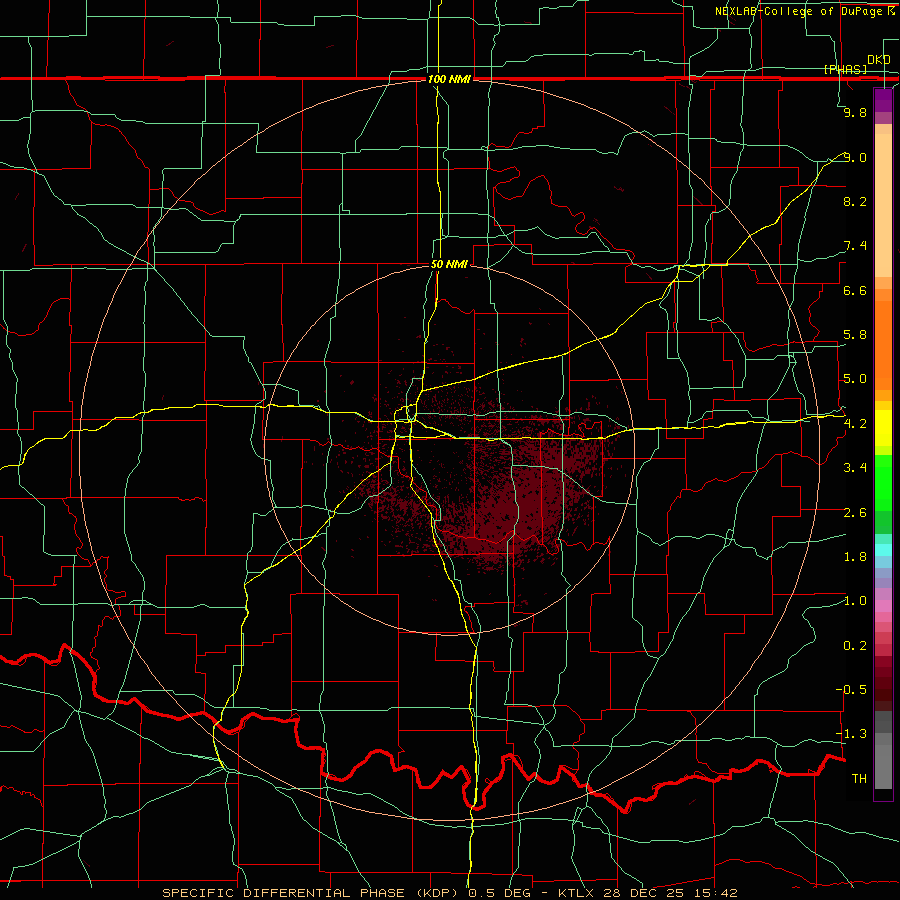
Task: Click the NEXLAB logo icon after DuPage
Action: coord(890,11)
